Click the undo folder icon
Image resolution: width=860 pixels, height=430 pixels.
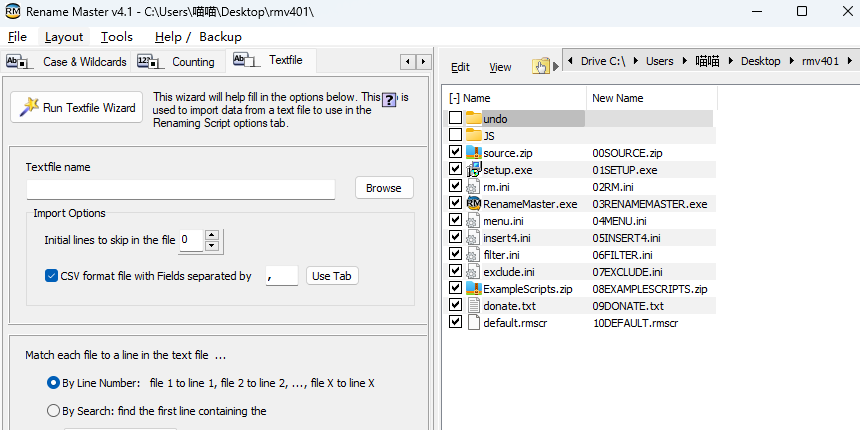[x=473, y=118]
